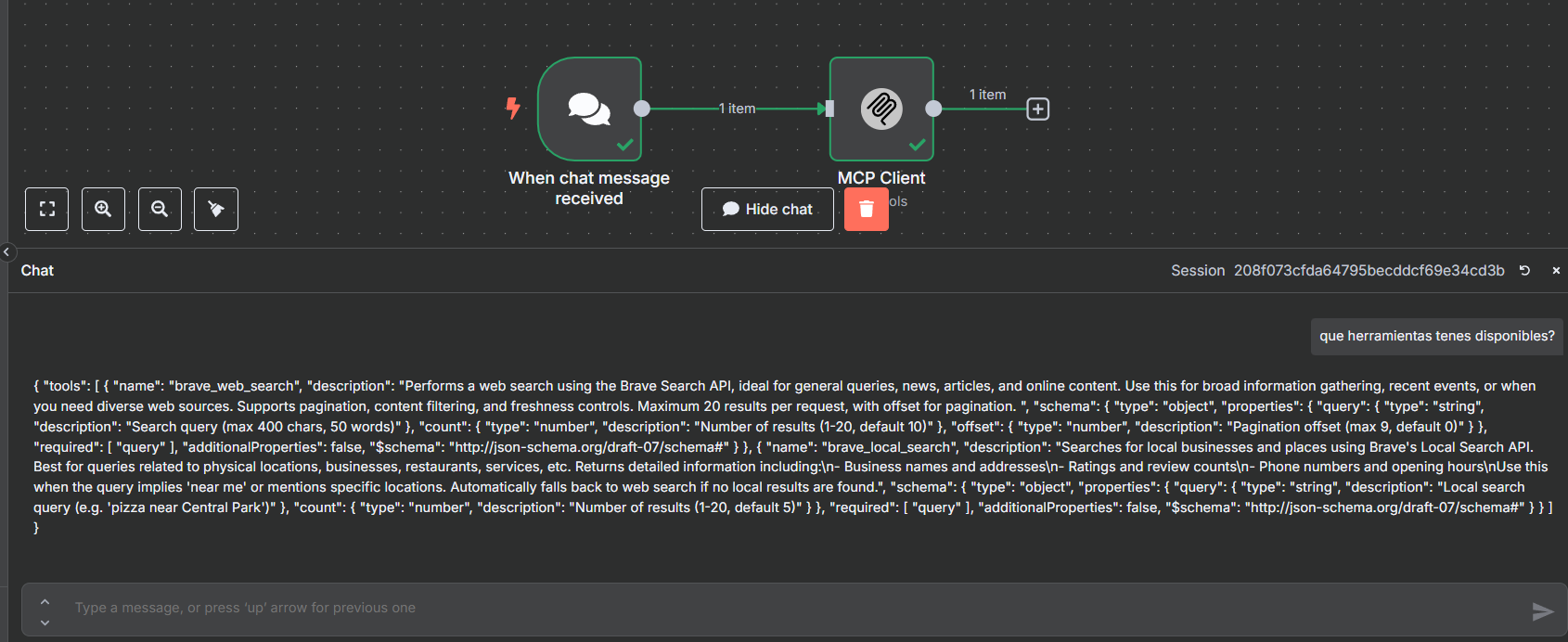Add a node after MCP Client
The image size is (1568, 642).
click(x=1037, y=109)
